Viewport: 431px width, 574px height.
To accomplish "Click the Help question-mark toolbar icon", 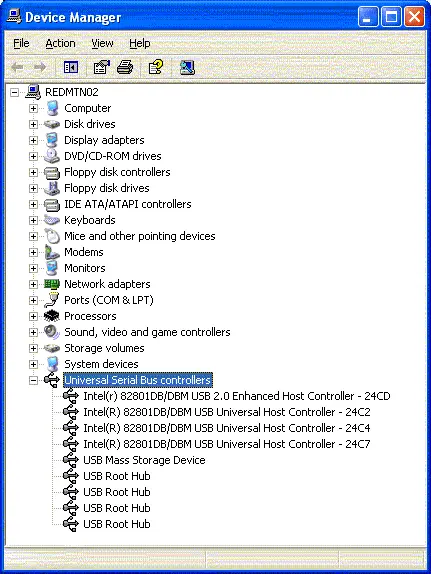I will click(x=156, y=67).
